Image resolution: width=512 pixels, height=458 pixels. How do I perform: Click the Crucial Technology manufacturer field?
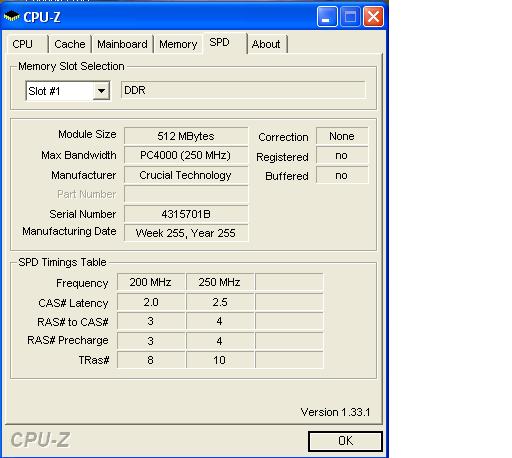(186, 175)
